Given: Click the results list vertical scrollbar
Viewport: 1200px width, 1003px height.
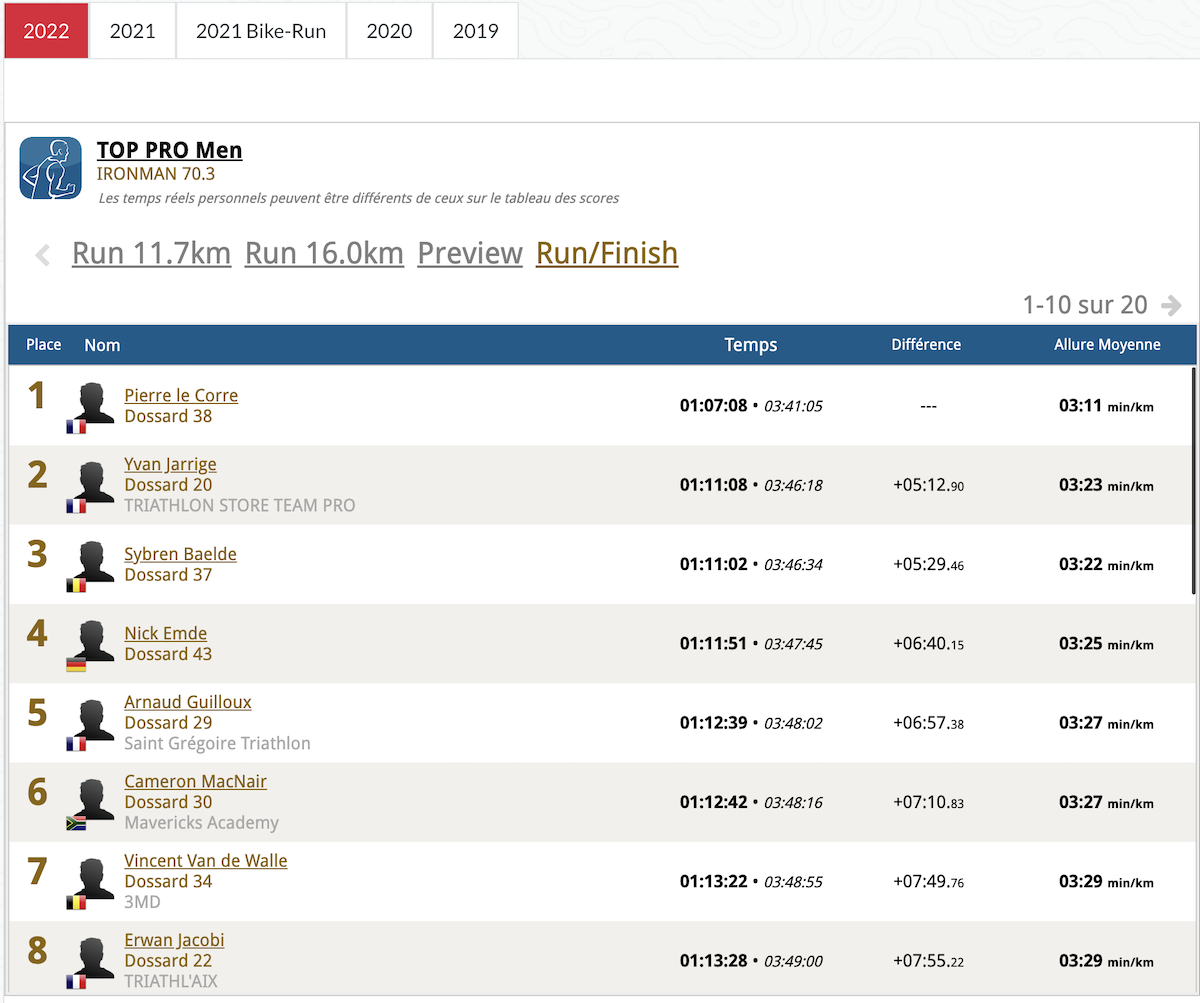Looking at the screenshot, I should (x=1193, y=480).
